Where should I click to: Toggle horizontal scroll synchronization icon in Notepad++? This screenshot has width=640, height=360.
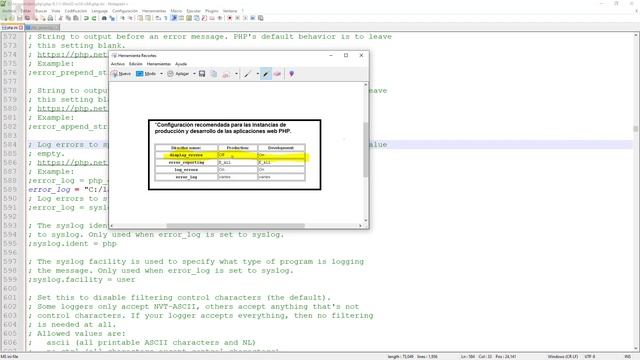[148, 18]
